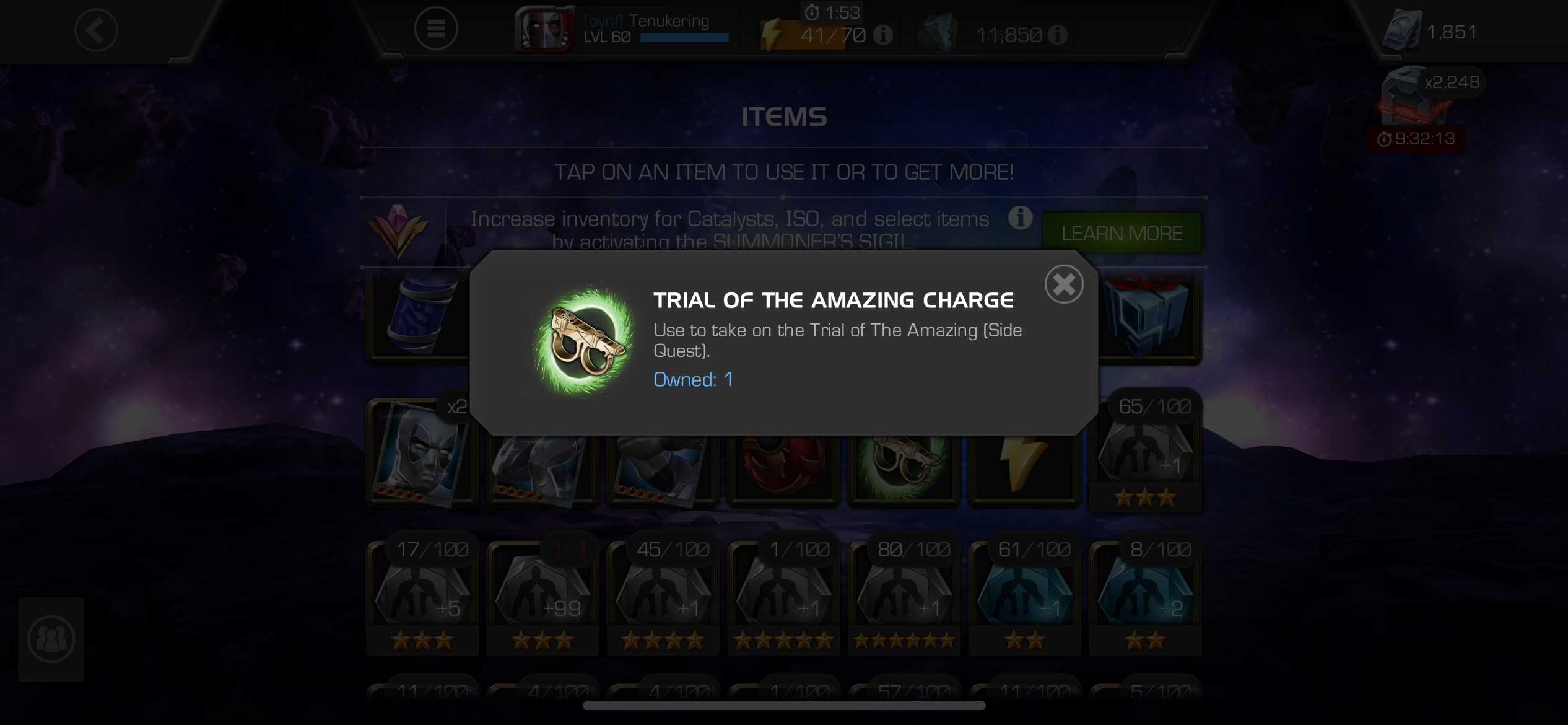Show info for the 11,850 shards counter

1058,35
